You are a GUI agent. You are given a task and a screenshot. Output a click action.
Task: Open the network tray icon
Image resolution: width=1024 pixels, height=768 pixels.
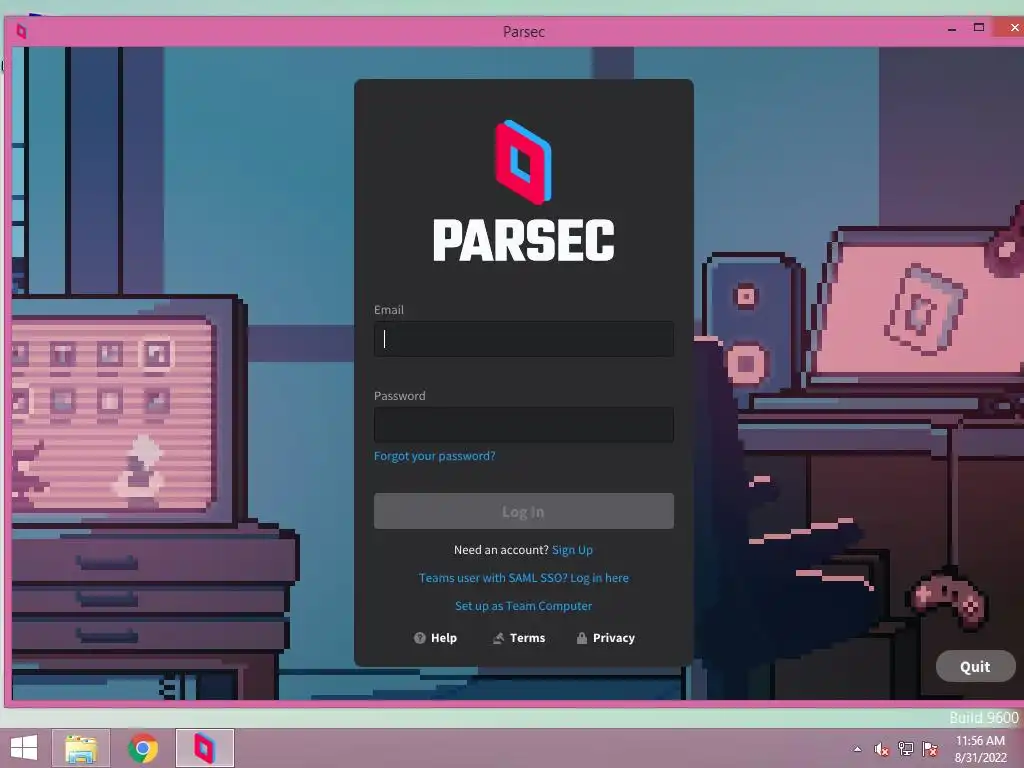[x=906, y=749]
